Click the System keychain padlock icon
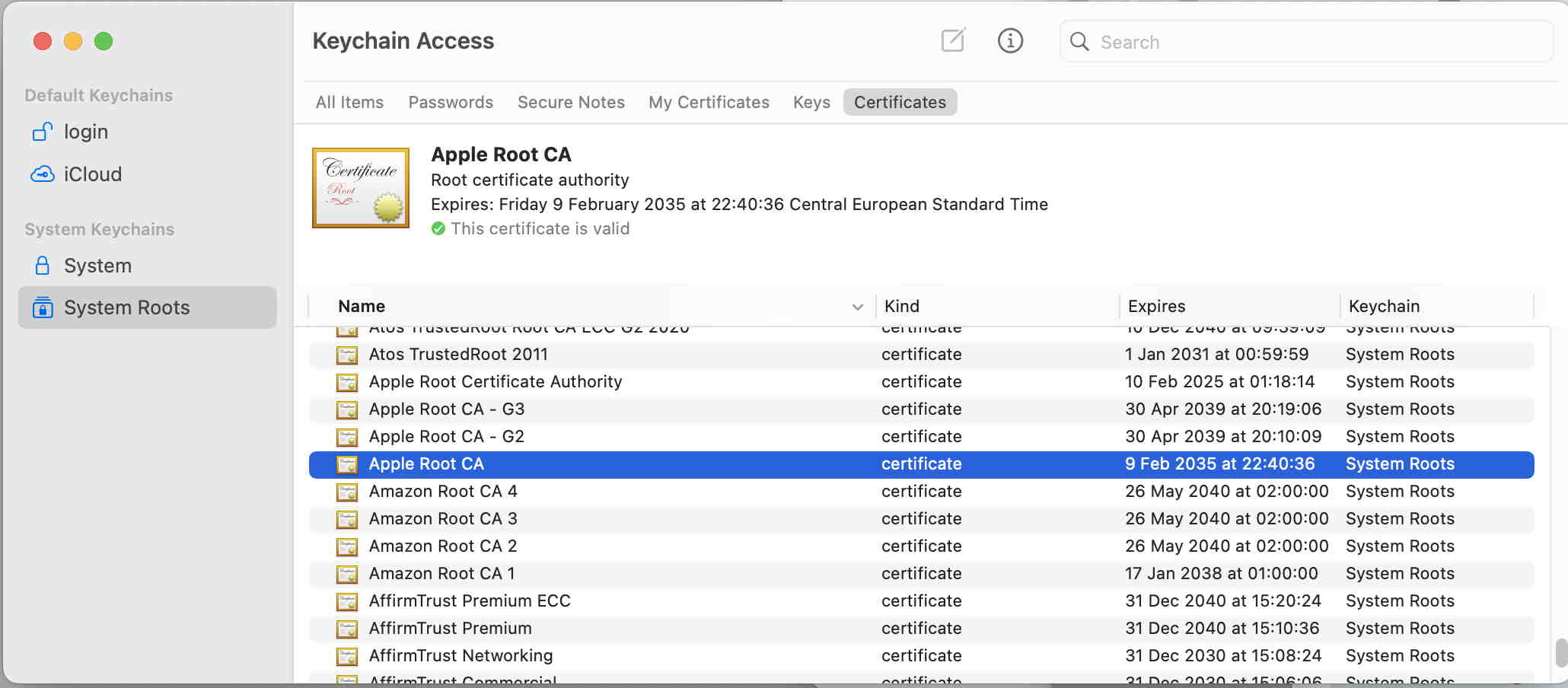1568x688 pixels. [43, 266]
